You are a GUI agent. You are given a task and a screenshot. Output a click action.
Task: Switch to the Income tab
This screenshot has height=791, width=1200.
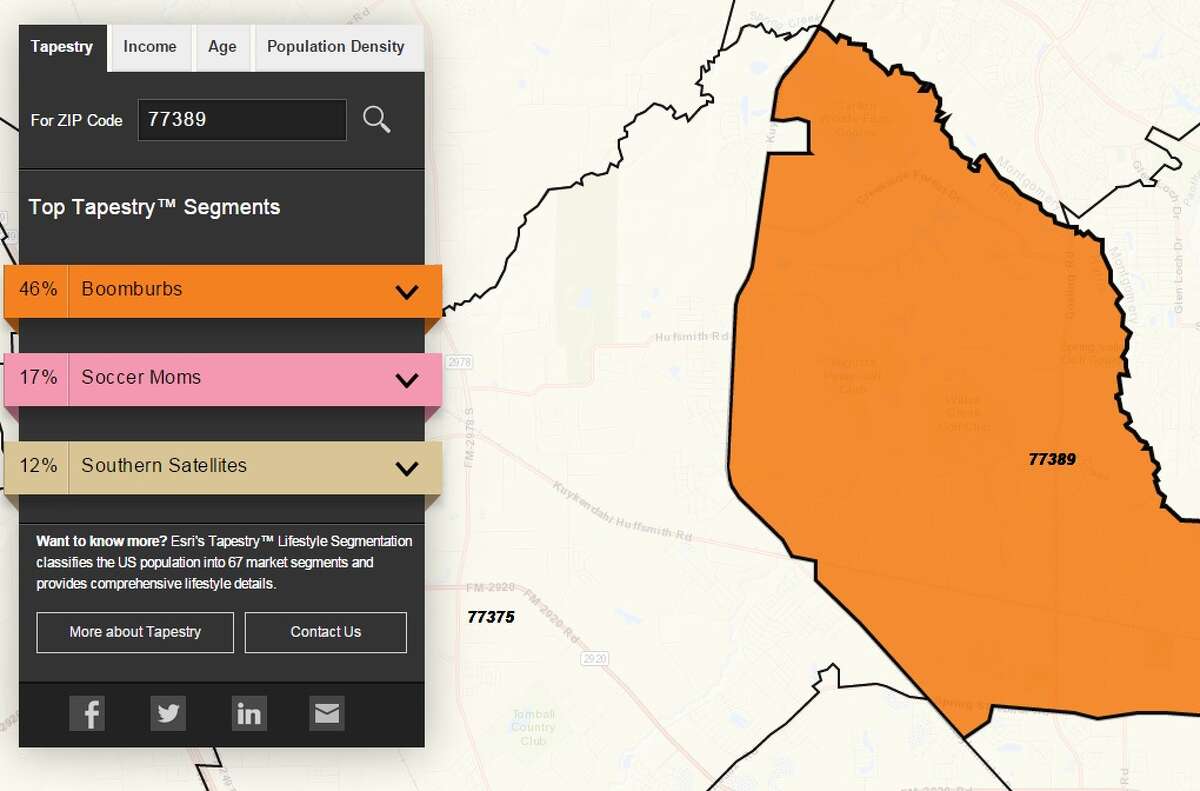150,47
